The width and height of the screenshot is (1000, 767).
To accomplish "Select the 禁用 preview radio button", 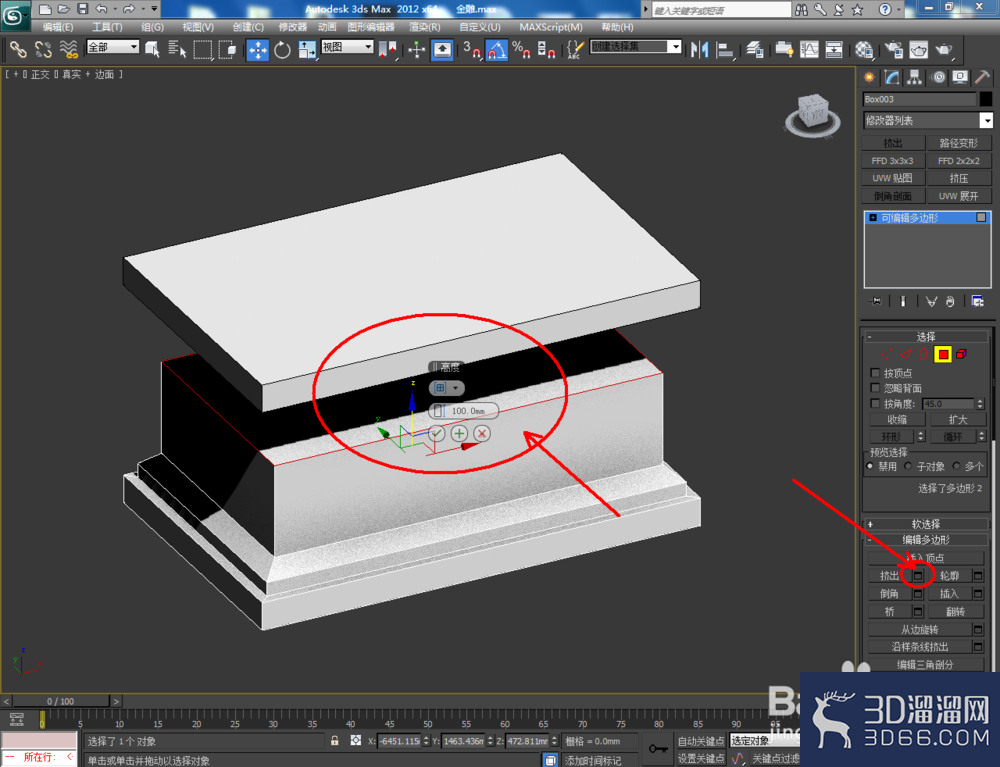I will click(x=870, y=466).
